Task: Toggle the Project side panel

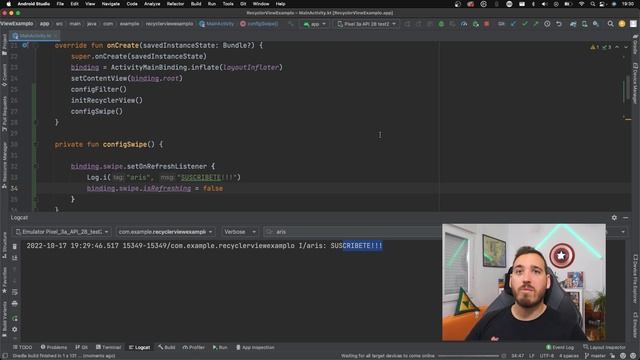Action: [4, 45]
